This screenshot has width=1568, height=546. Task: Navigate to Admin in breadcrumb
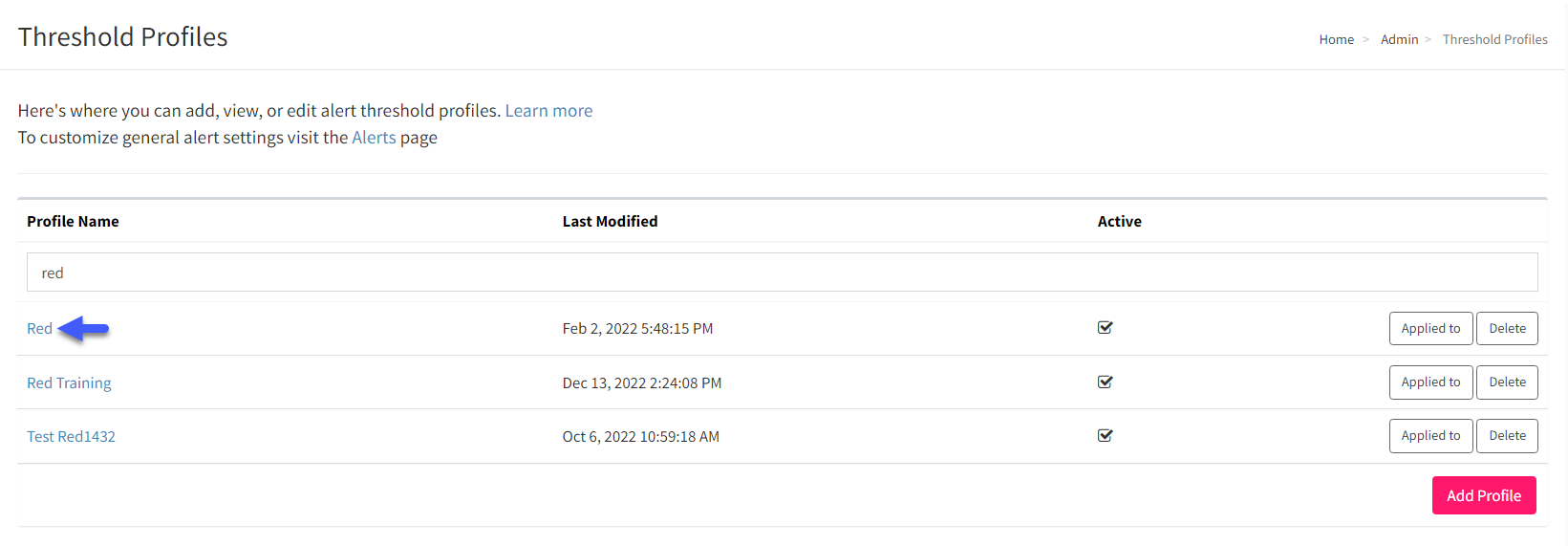(1399, 39)
